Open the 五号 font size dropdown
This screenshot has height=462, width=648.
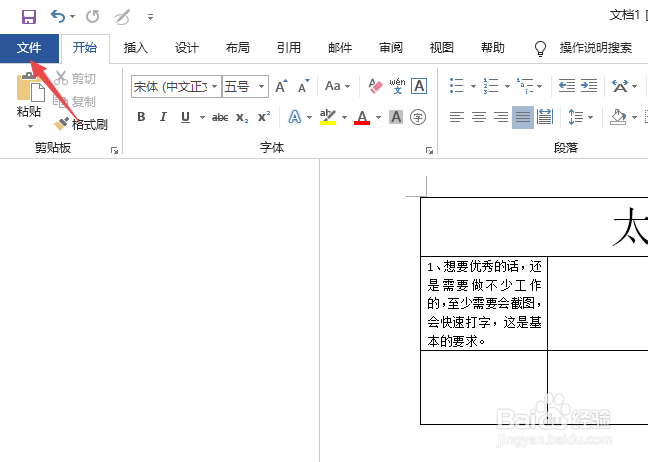point(261,86)
